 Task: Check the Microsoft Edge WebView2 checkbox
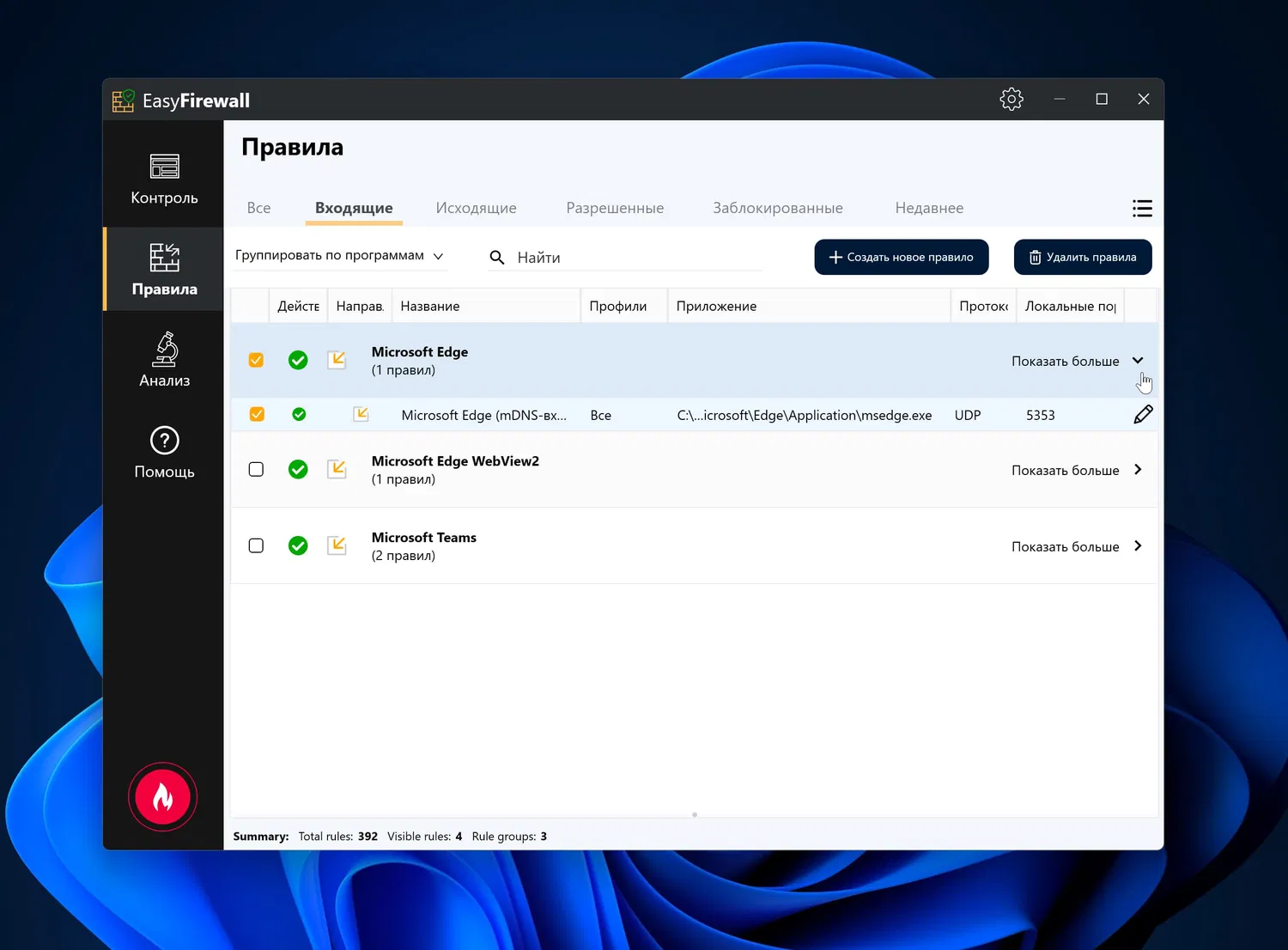256,469
